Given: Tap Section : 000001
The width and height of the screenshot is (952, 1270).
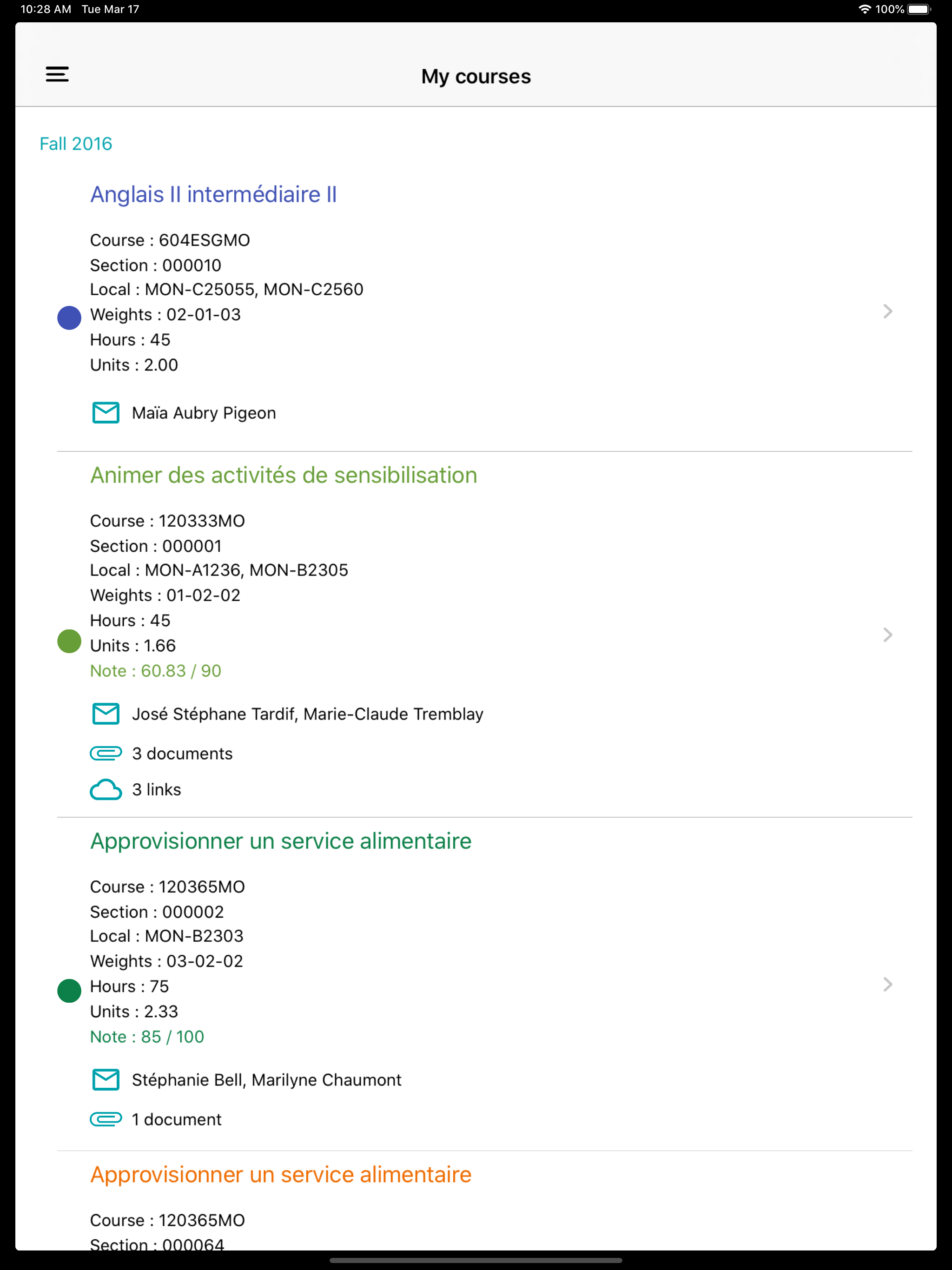Looking at the screenshot, I should (x=156, y=546).
